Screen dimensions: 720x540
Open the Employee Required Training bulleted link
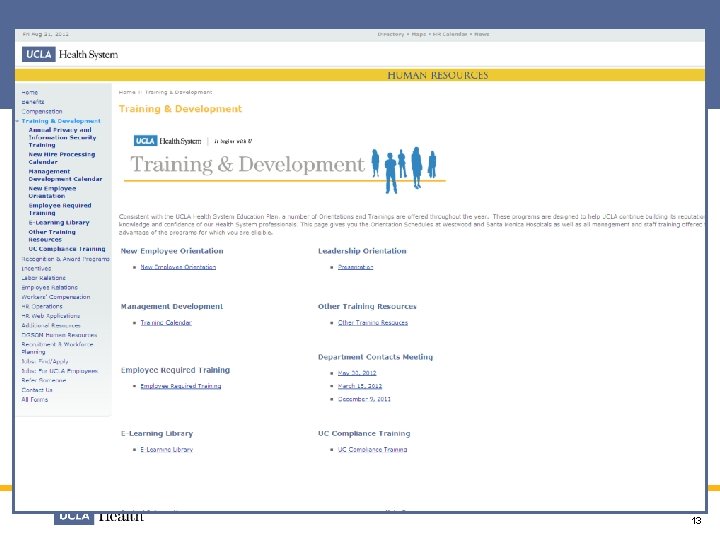point(181,386)
